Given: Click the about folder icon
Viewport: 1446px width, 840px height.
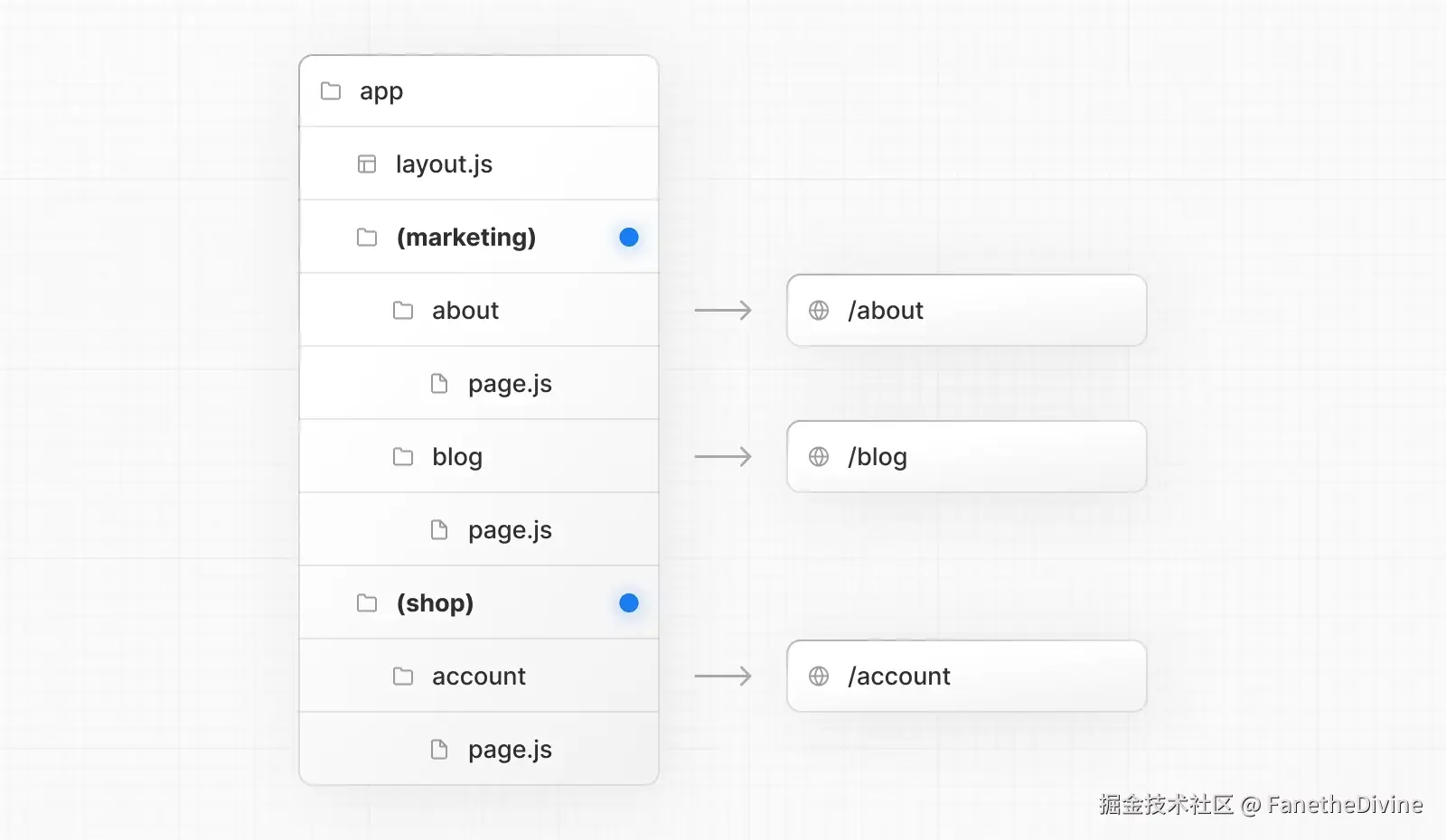Looking at the screenshot, I should (403, 311).
